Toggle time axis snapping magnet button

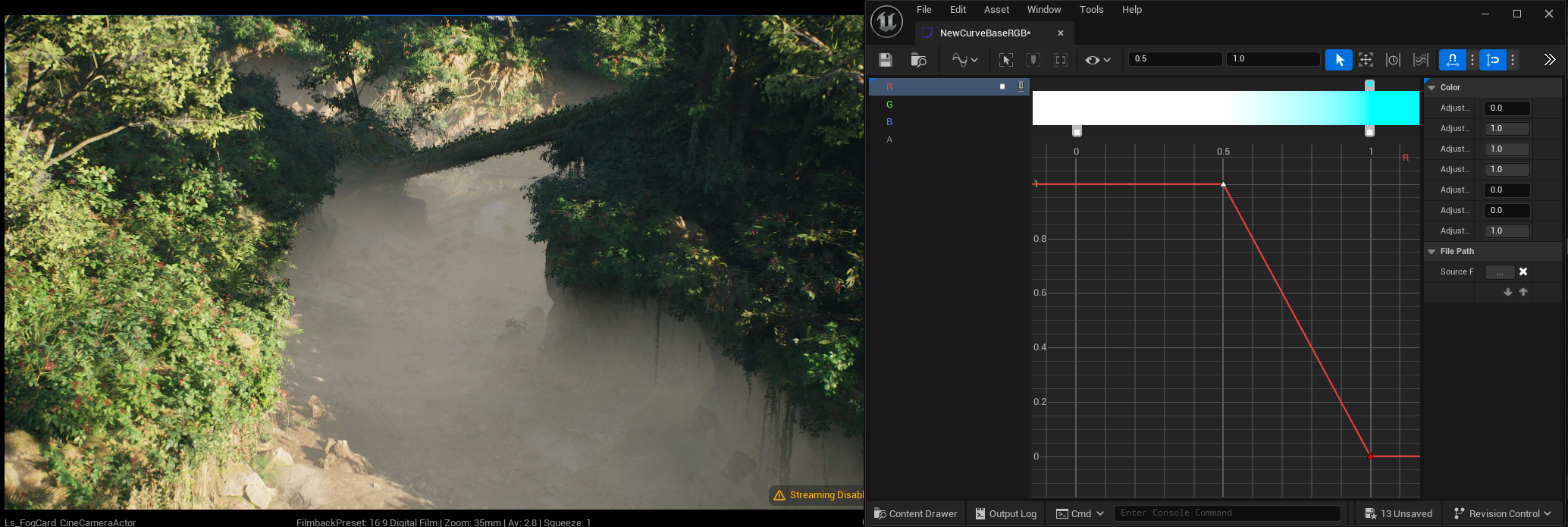tap(1452, 60)
